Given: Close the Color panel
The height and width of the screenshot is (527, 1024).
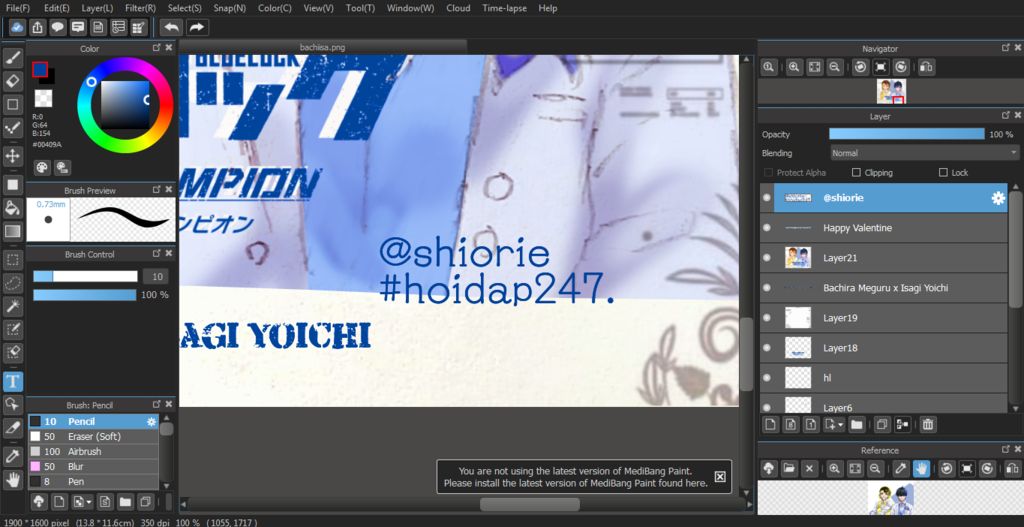Looking at the screenshot, I should [x=168, y=48].
